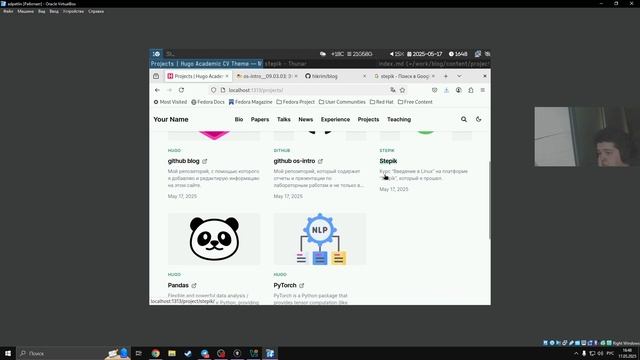
Task: Go to the Experience nav item
Action: coord(335,119)
